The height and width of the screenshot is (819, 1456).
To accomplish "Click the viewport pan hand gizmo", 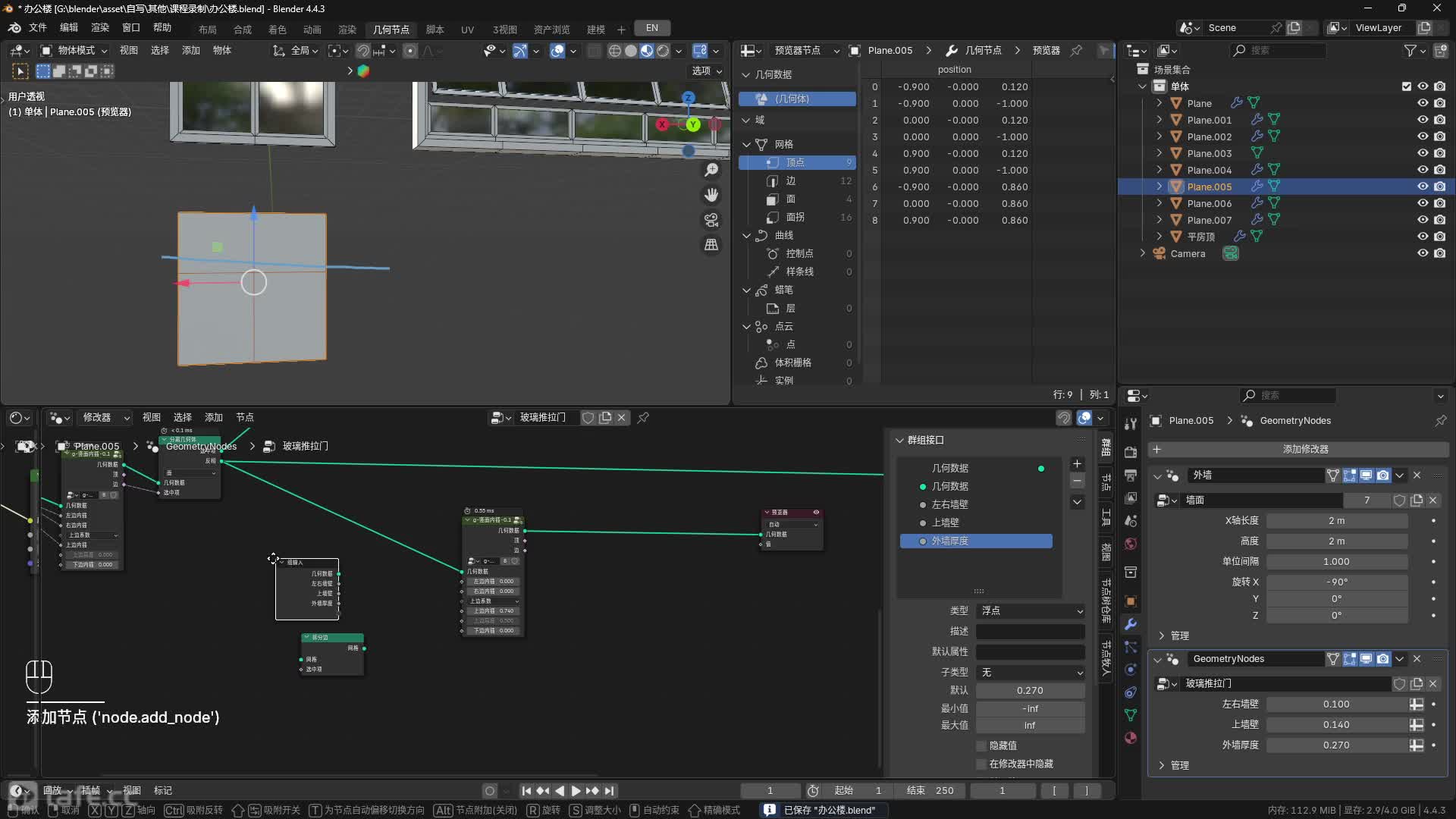I will click(x=711, y=195).
